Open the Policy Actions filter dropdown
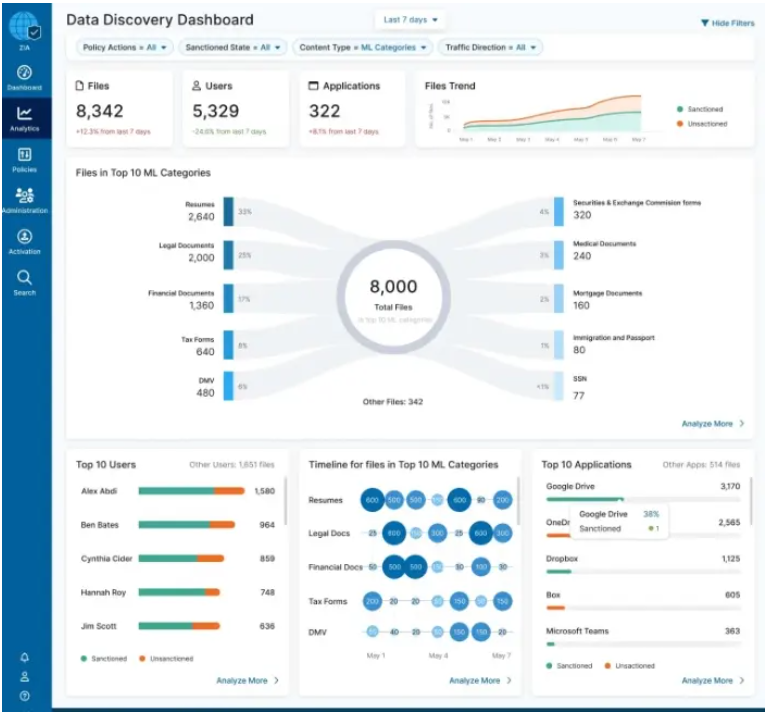Viewport: 771px width, 717px height. [124, 47]
